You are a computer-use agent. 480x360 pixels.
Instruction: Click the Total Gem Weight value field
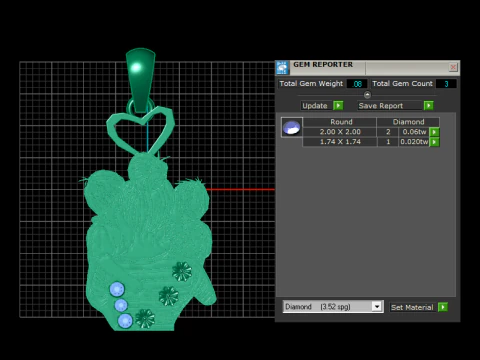tap(357, 84)
